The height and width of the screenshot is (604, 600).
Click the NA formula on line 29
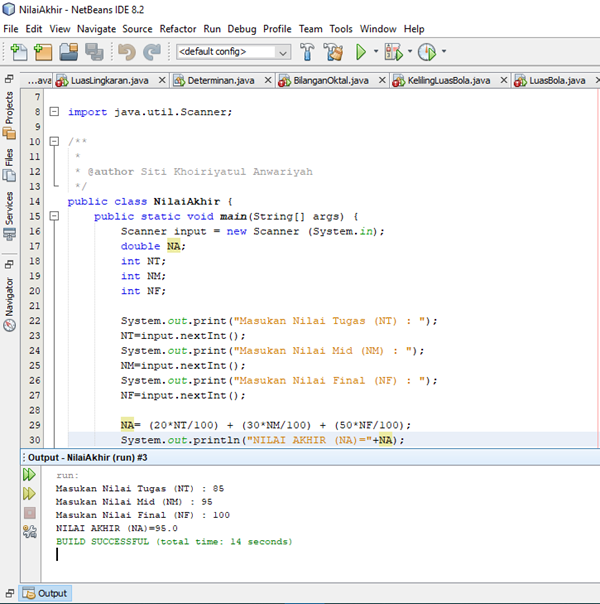click(x=266, y=425)
